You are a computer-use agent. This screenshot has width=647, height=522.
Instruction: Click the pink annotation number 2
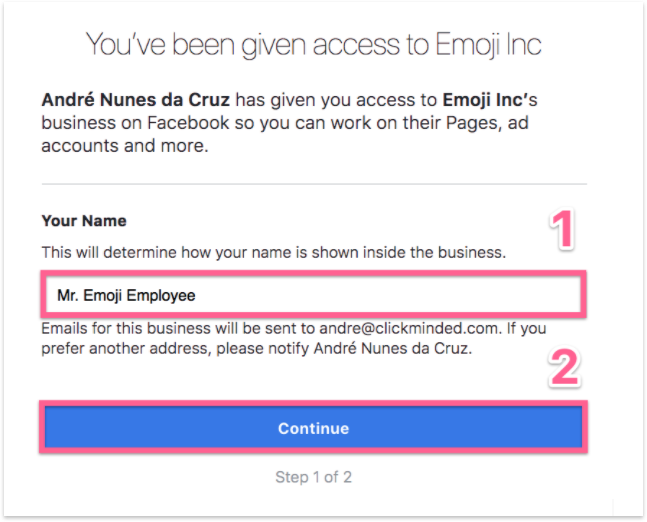click(565, 368)
